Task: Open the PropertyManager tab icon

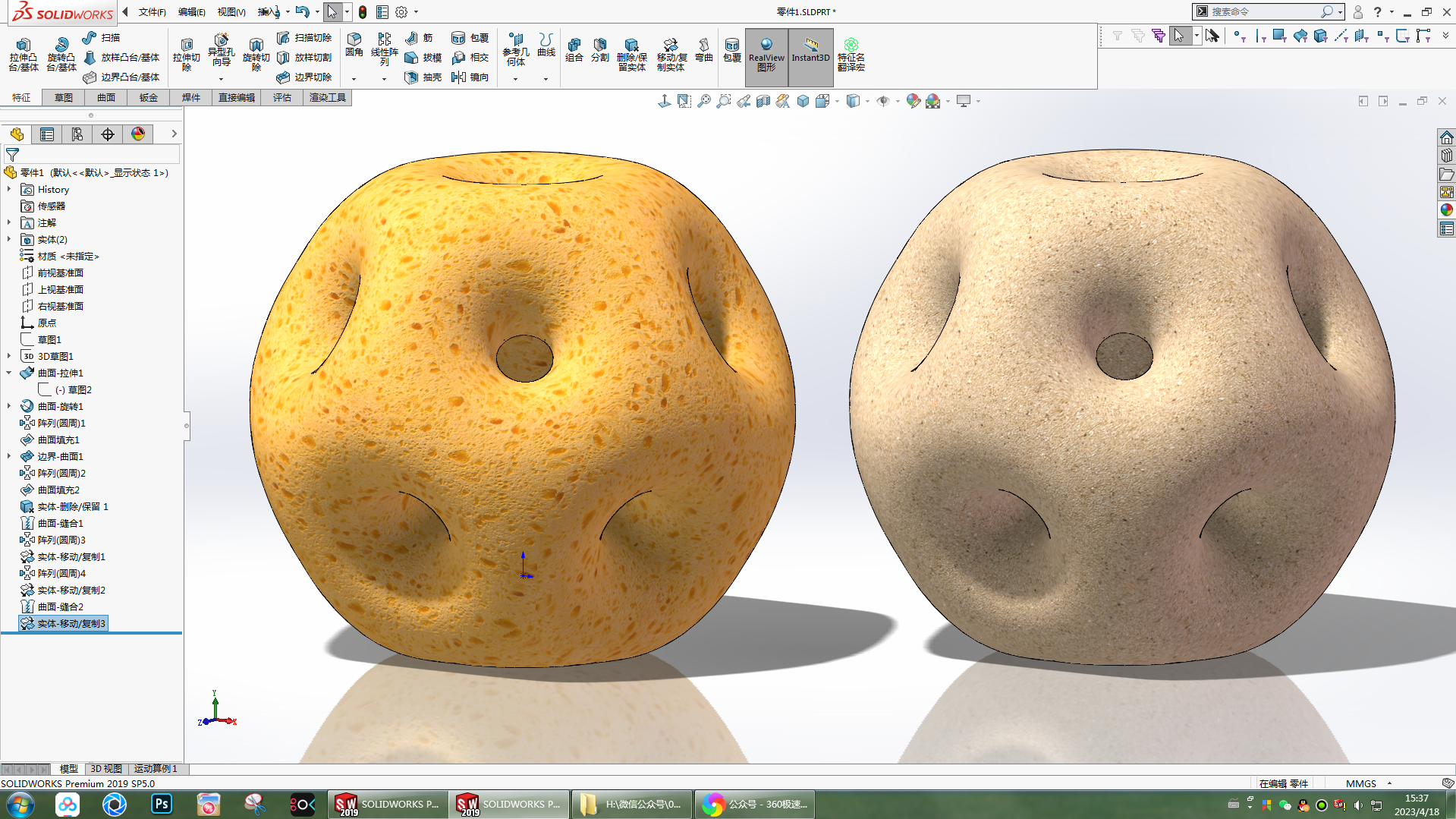Action: point(47,134)
